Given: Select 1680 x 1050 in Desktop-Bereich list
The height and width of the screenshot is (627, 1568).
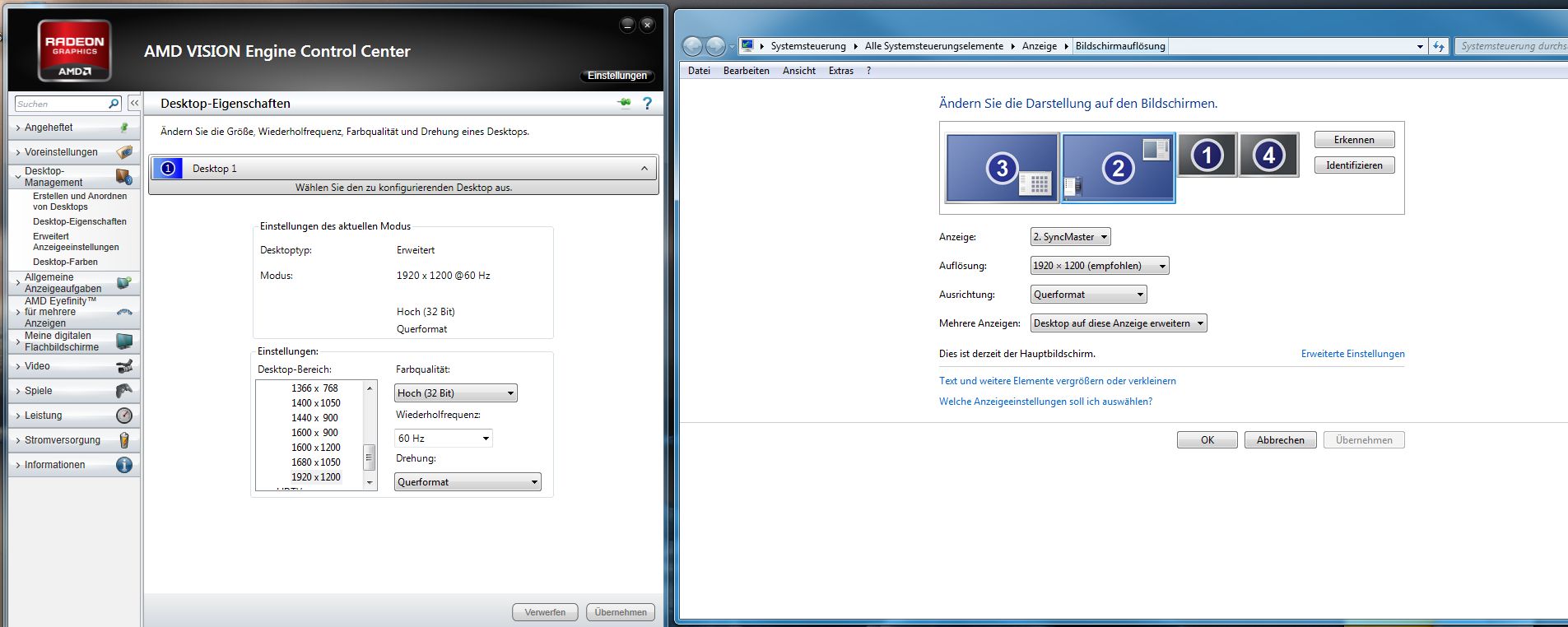Looking at the screenshot, I should coord(315,462).
